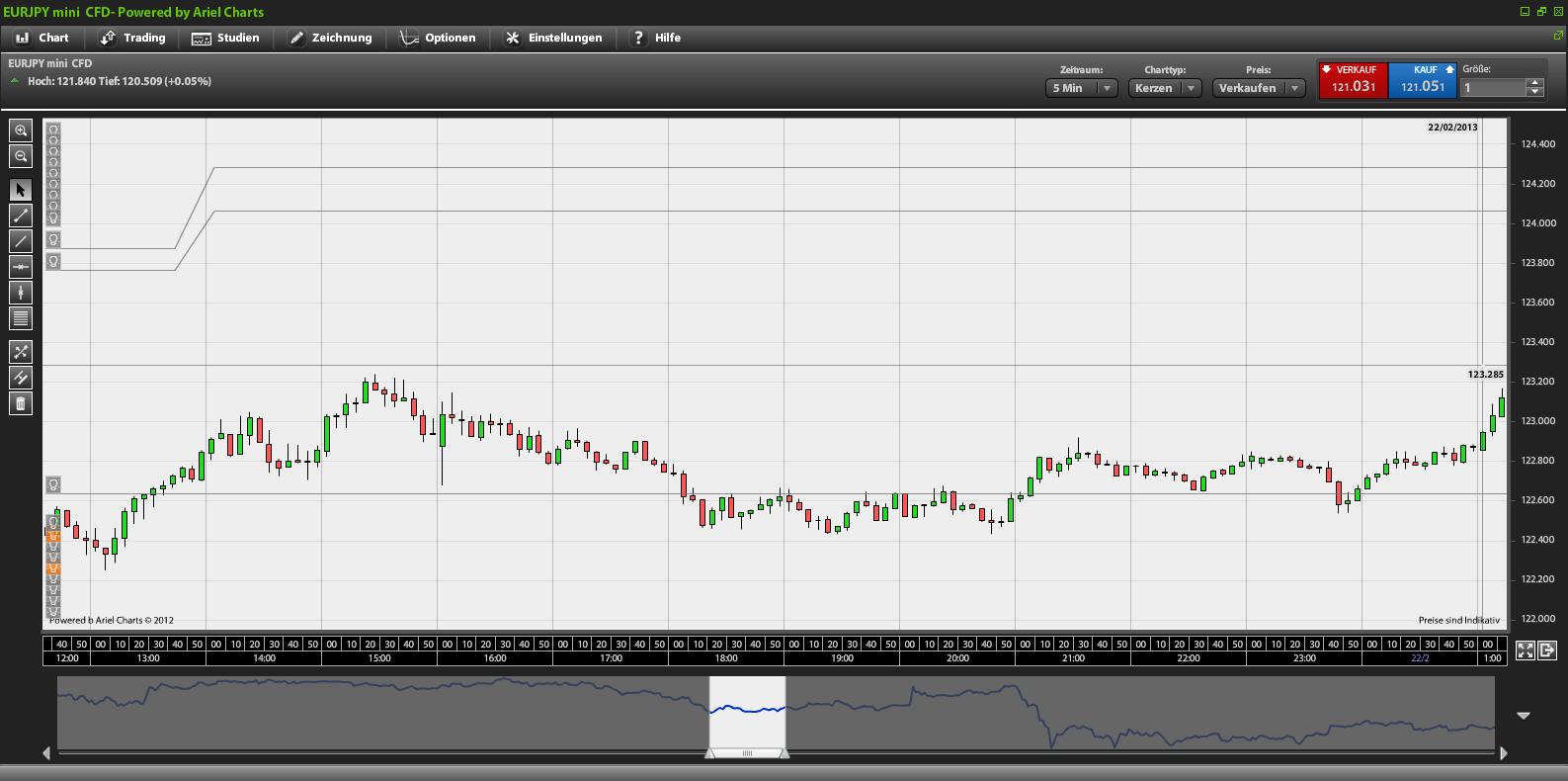Pick the horizontal line tool

21,267
